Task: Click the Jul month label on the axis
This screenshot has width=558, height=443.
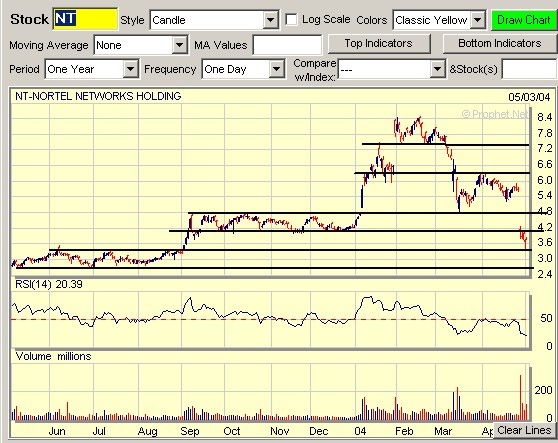Action: coord(99,431)
